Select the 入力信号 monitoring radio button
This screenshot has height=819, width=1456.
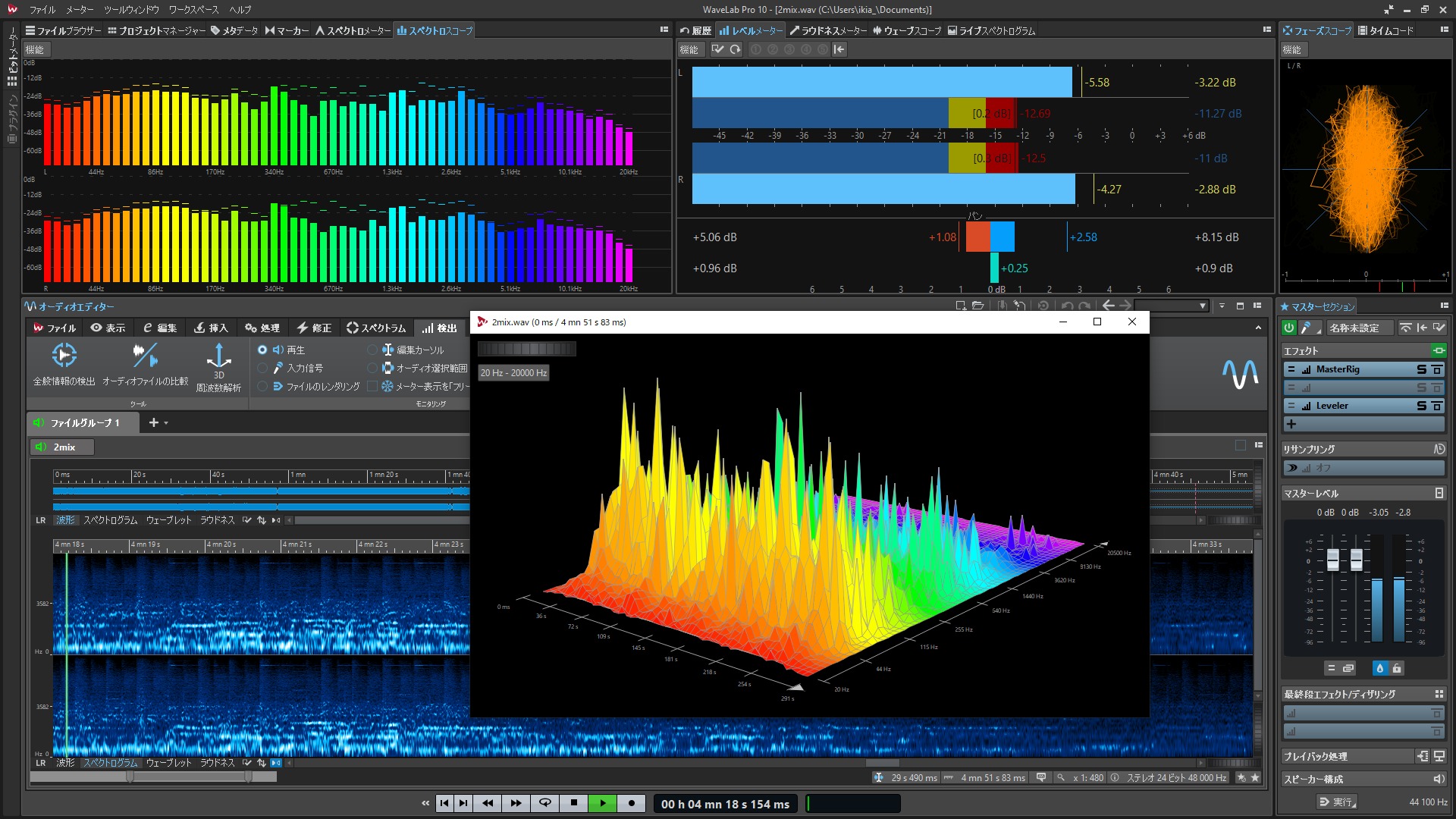click(x=262, y=368)
